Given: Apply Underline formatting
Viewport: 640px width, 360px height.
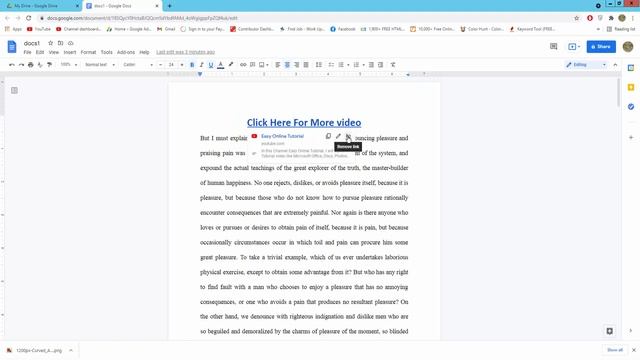Looking at the screenshot, I should pos(211,65).
